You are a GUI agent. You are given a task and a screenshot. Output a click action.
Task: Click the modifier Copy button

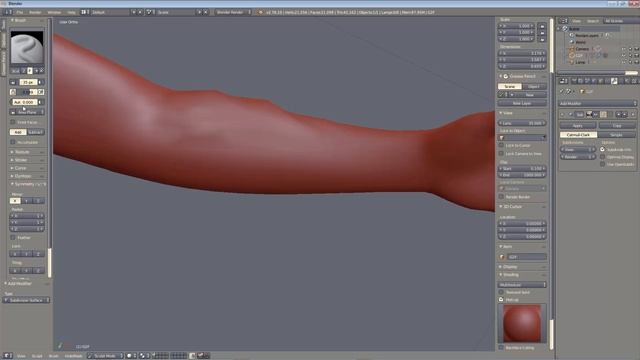pos(617,126)
